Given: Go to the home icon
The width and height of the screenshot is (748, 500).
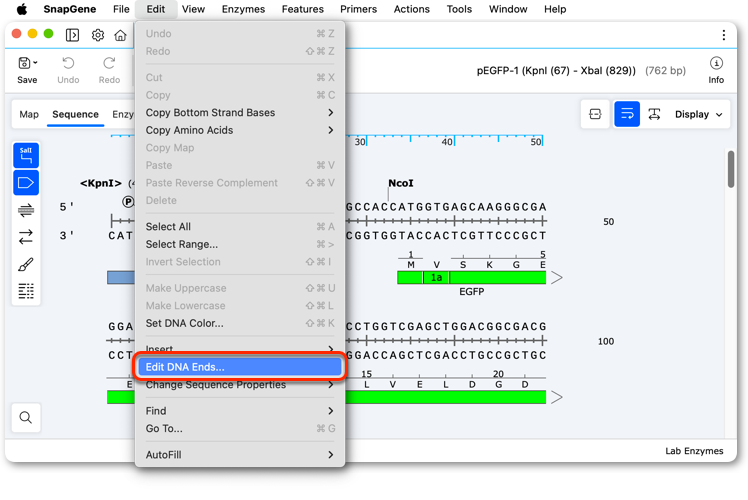Looking at the screenshot, I should pyautogui.click(x=120, y=35).
